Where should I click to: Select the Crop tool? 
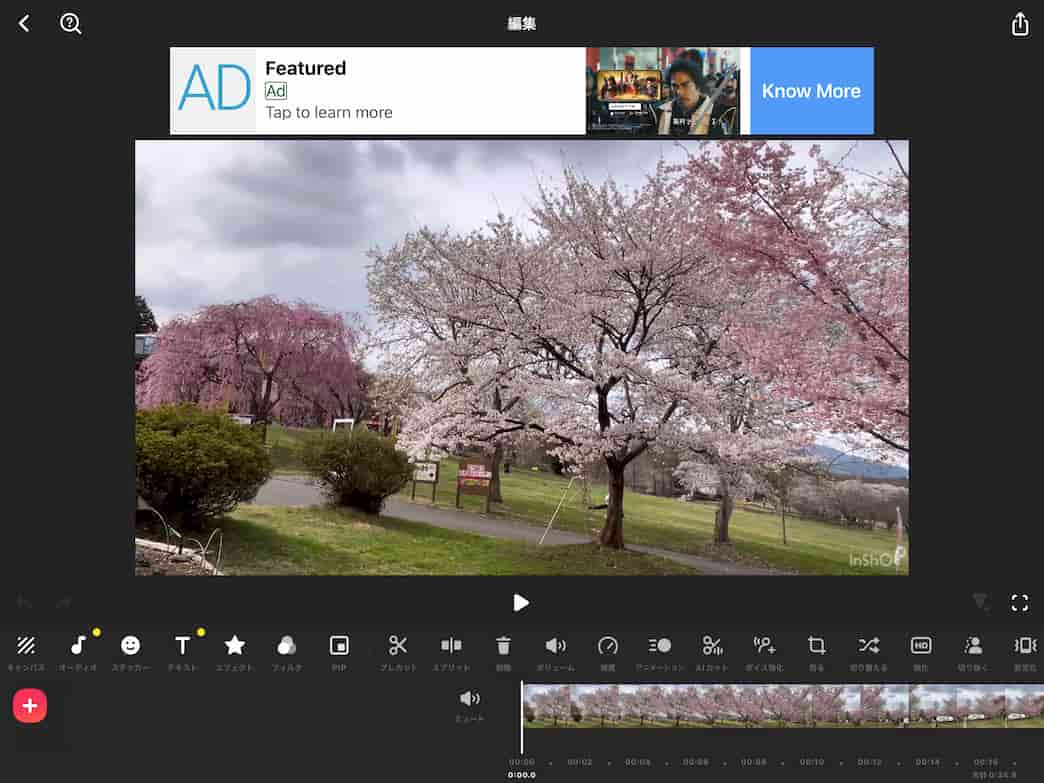coord(816,646)
